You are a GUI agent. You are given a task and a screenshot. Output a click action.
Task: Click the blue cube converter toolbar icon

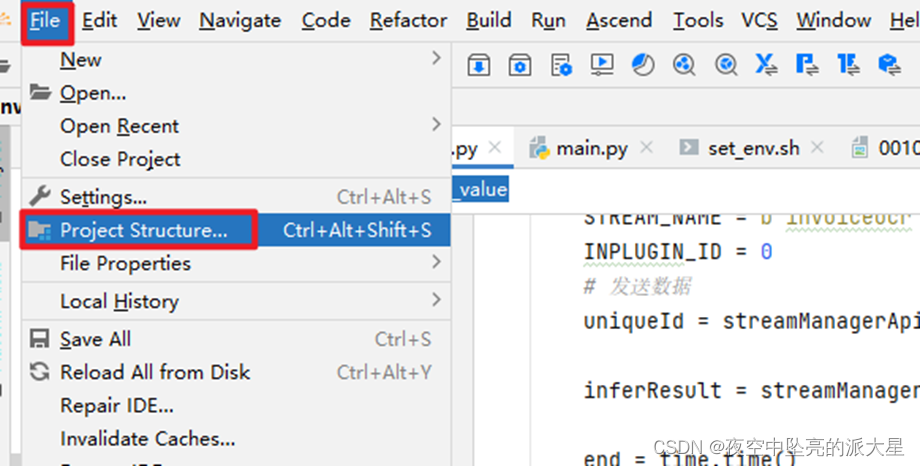(x=889, y=64)
